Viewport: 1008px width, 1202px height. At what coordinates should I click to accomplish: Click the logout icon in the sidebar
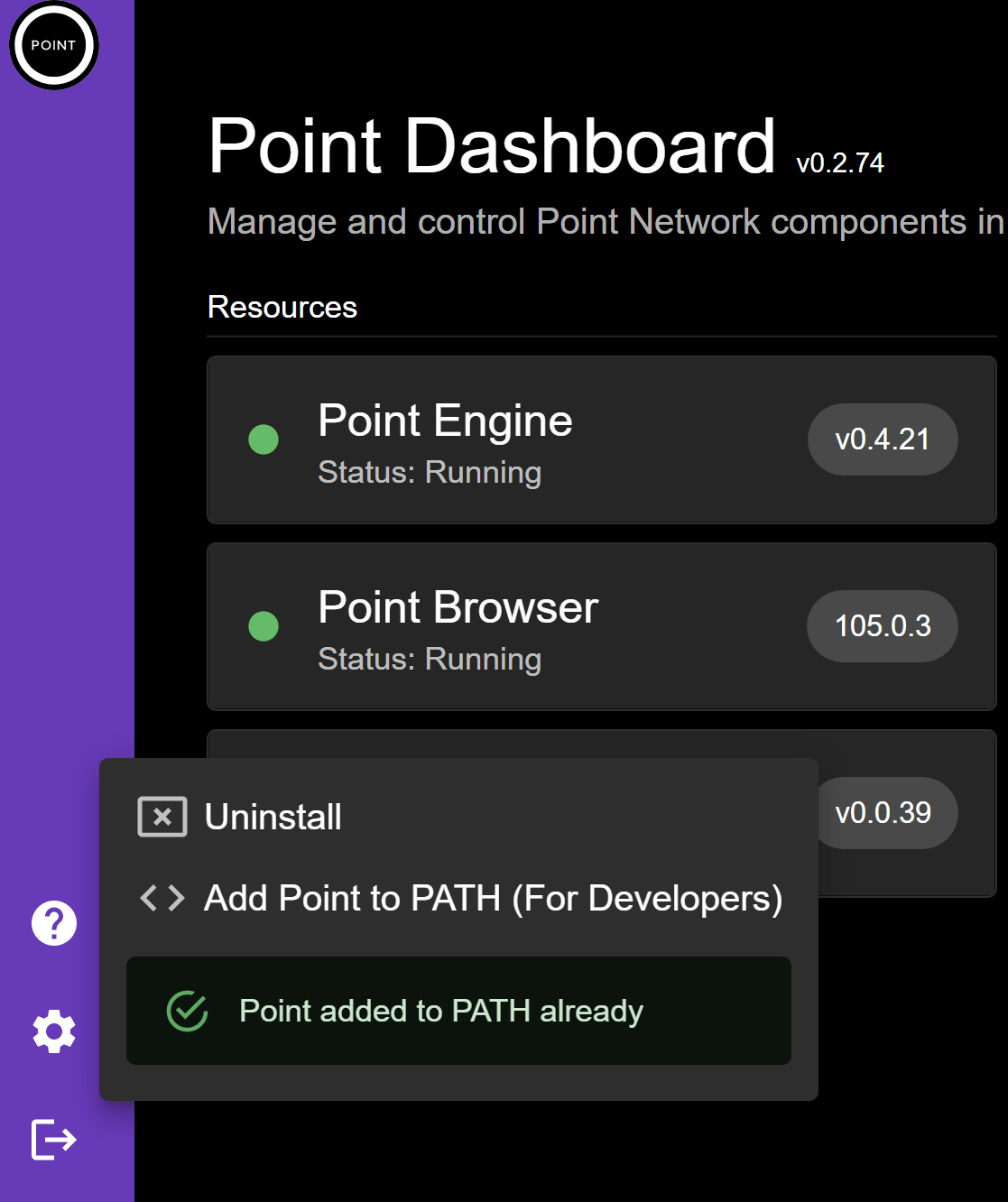point(53,1138)
